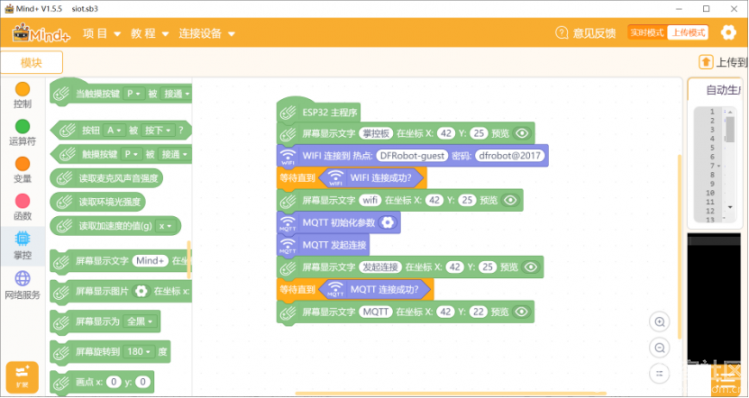Click fold arrow at code line 7
Screen dimensions: 749x398
tap(719, 166)
